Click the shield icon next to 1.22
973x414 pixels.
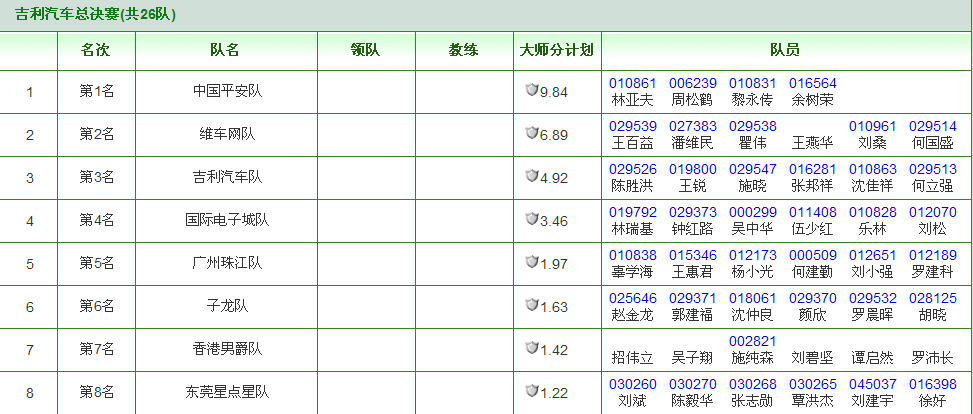pos(532,391)
